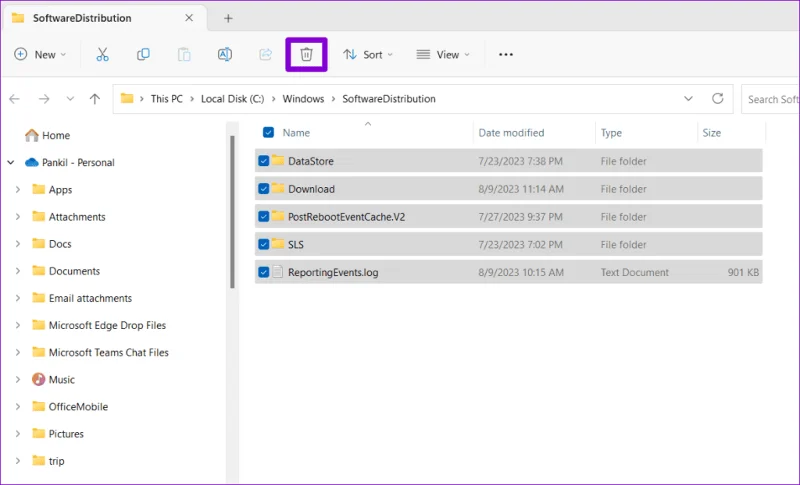Open a new tab with plus button
Screen dimensions: 800x485
tap(228, 18)
